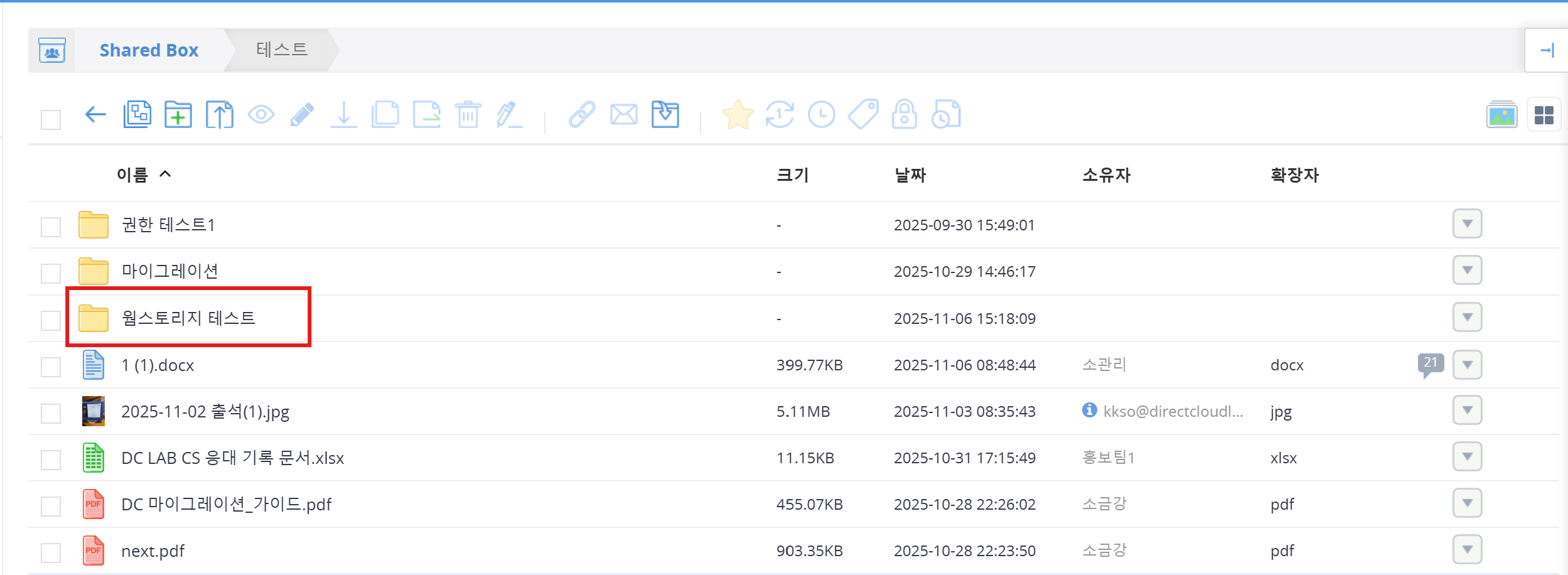The image size is (1568, 575).
Task: Click the trash delete icon
Action: pyautogui.click(x=468, y=115)
